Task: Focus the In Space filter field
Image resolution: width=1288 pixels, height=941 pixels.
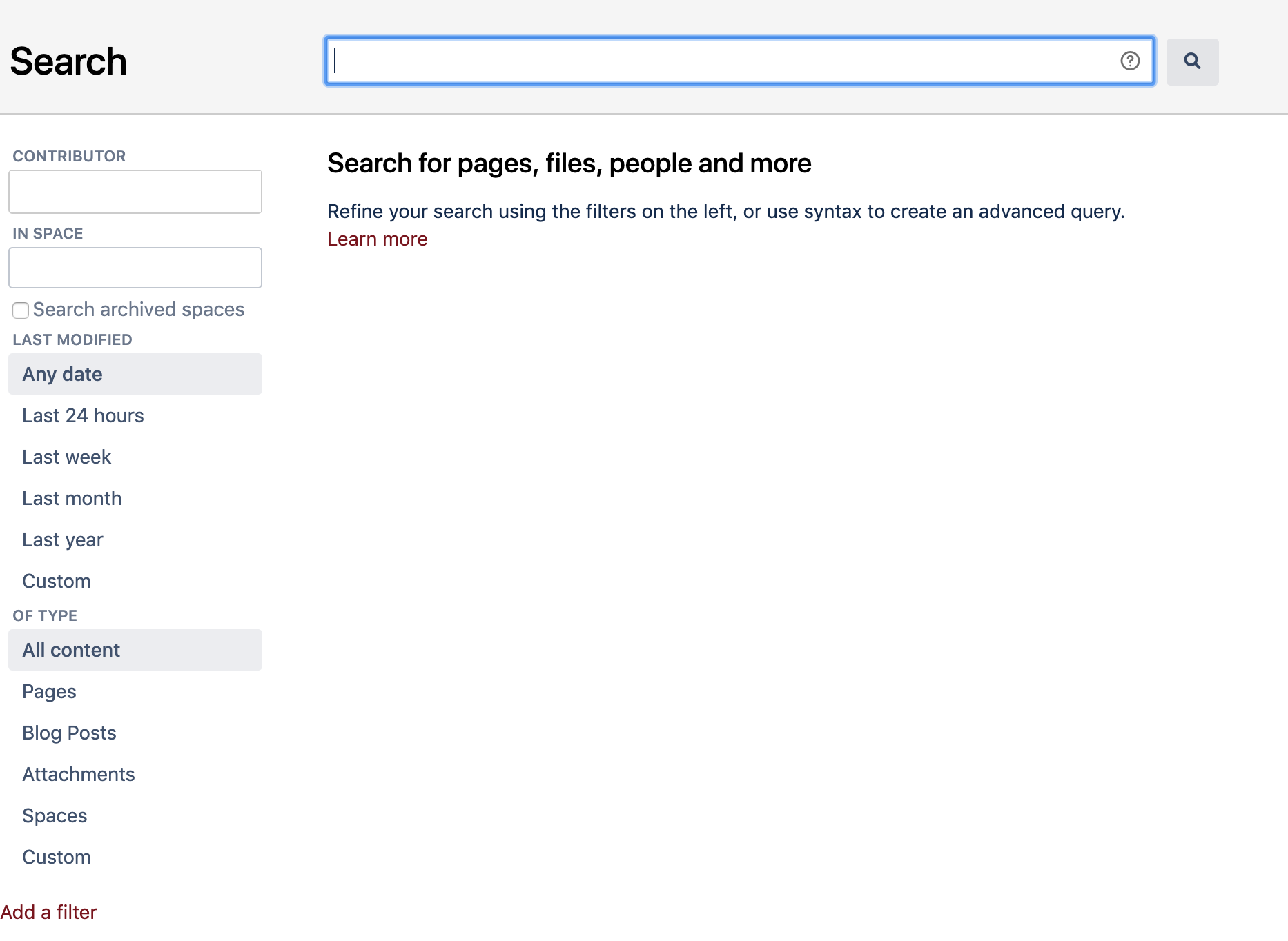Action: tap(135, 268)
